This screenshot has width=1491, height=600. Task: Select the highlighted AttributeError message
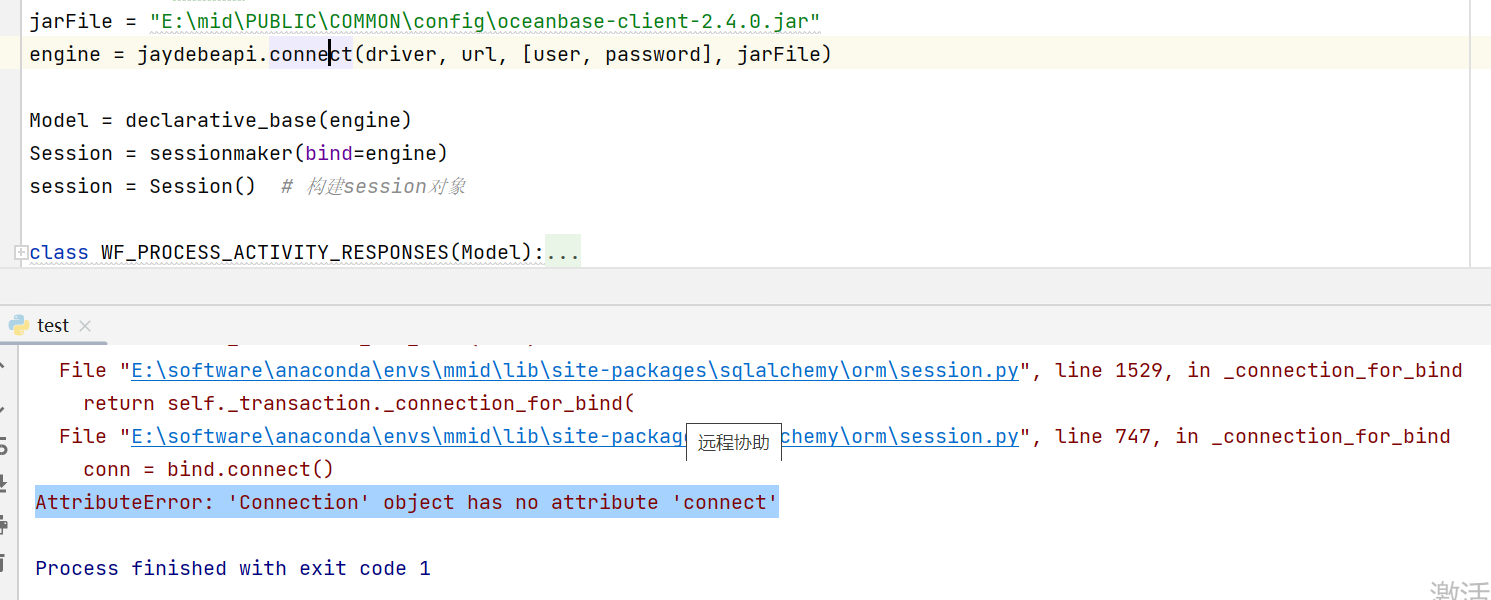click(405, 501)
